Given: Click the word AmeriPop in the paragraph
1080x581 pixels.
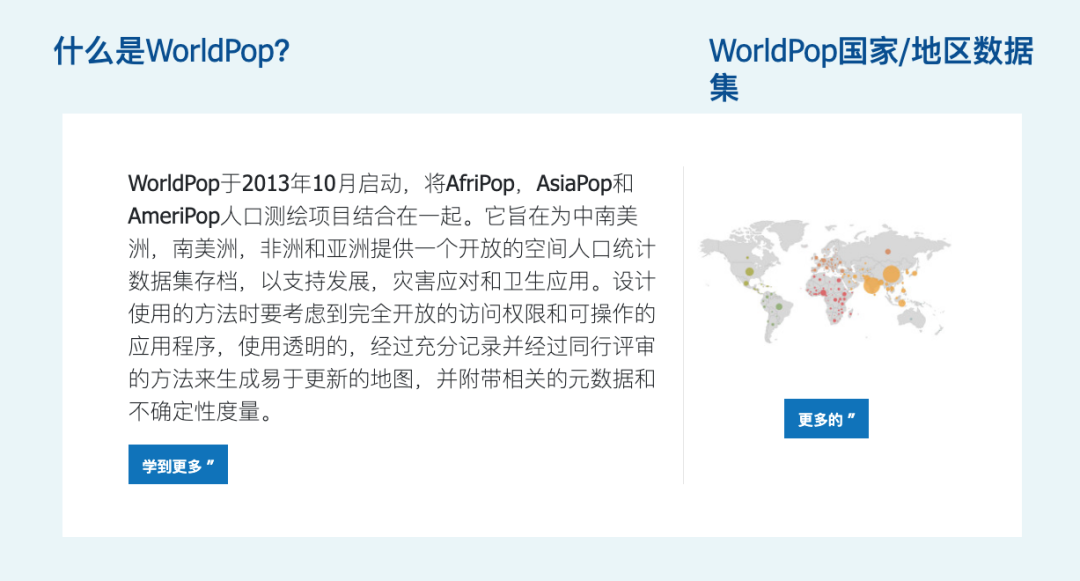Looking at the screenshot, I should tap(174, 216).
